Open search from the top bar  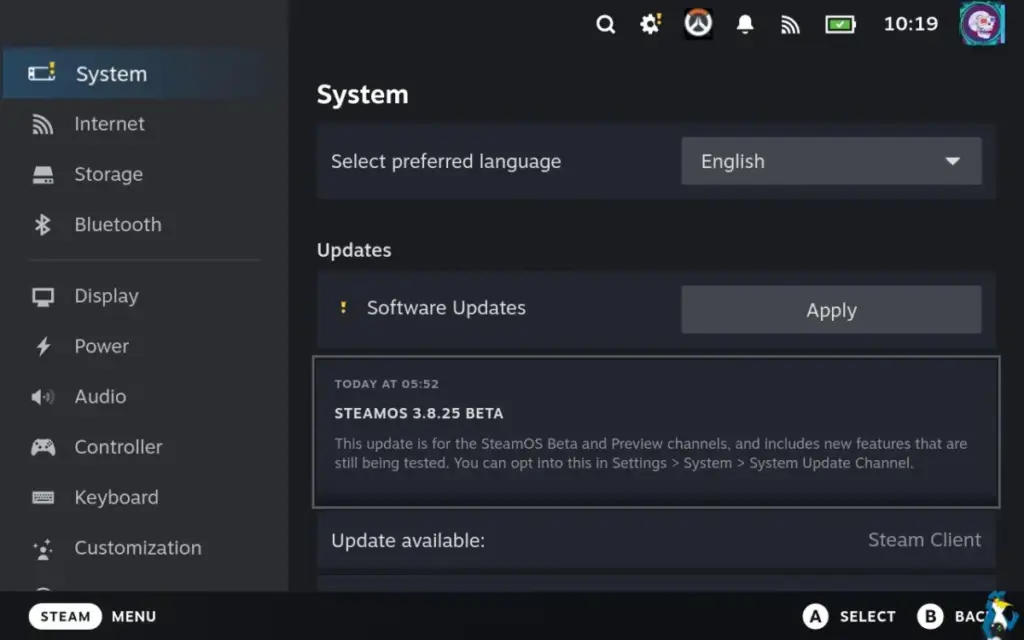click(605, 25)
